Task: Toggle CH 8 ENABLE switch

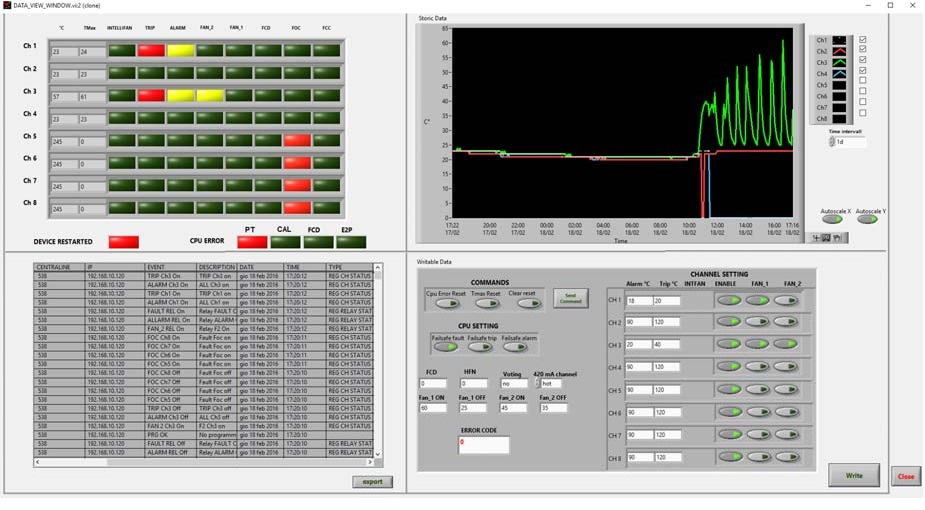Action: pos(730,457)
